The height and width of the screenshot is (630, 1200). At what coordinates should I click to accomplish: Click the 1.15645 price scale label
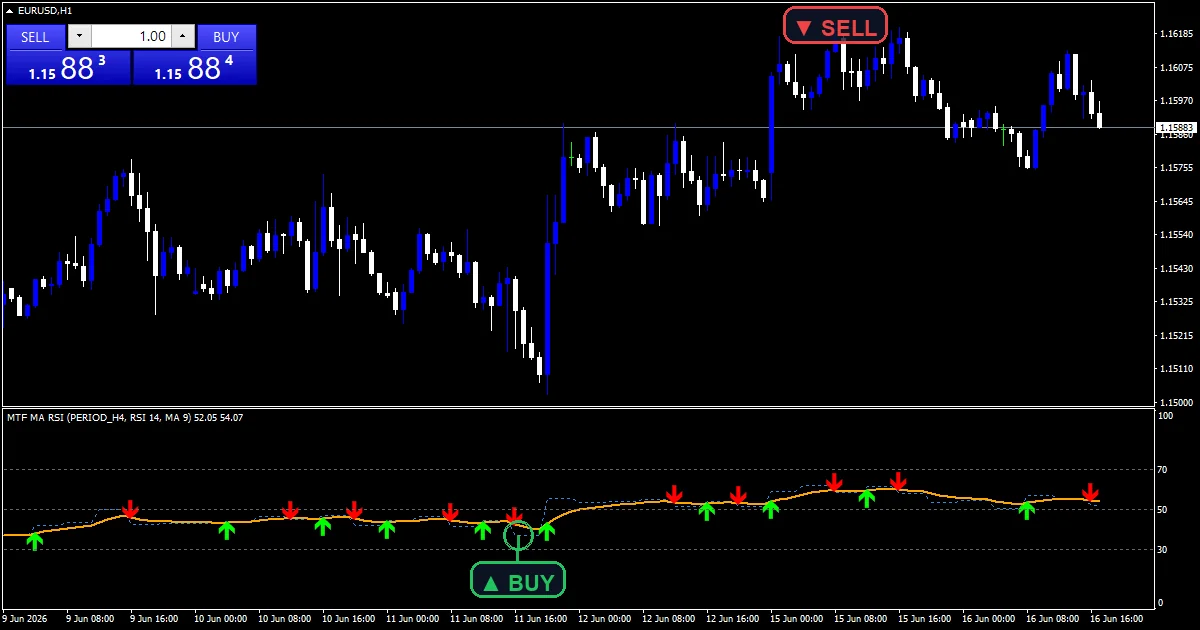click(x=1176, y=202)
